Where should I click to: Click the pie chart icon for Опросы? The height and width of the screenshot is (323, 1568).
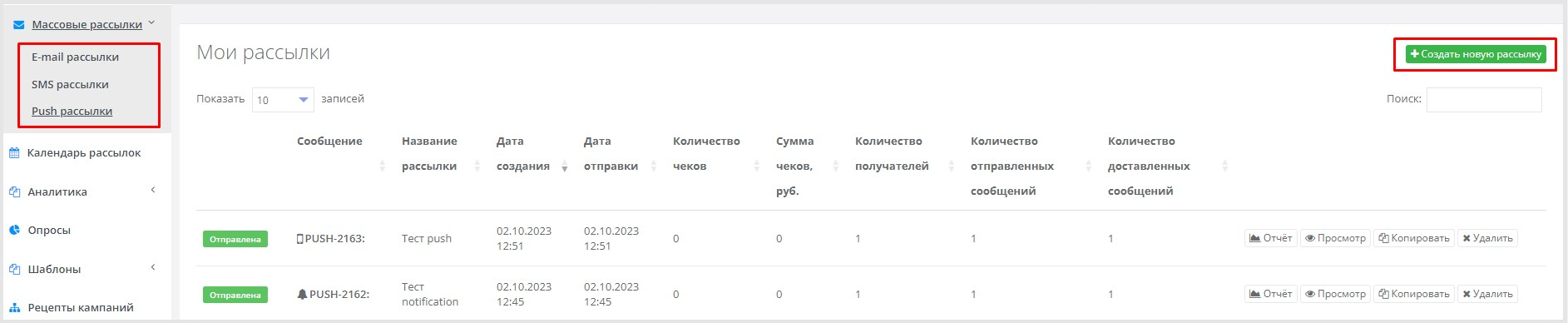point(14,230)
